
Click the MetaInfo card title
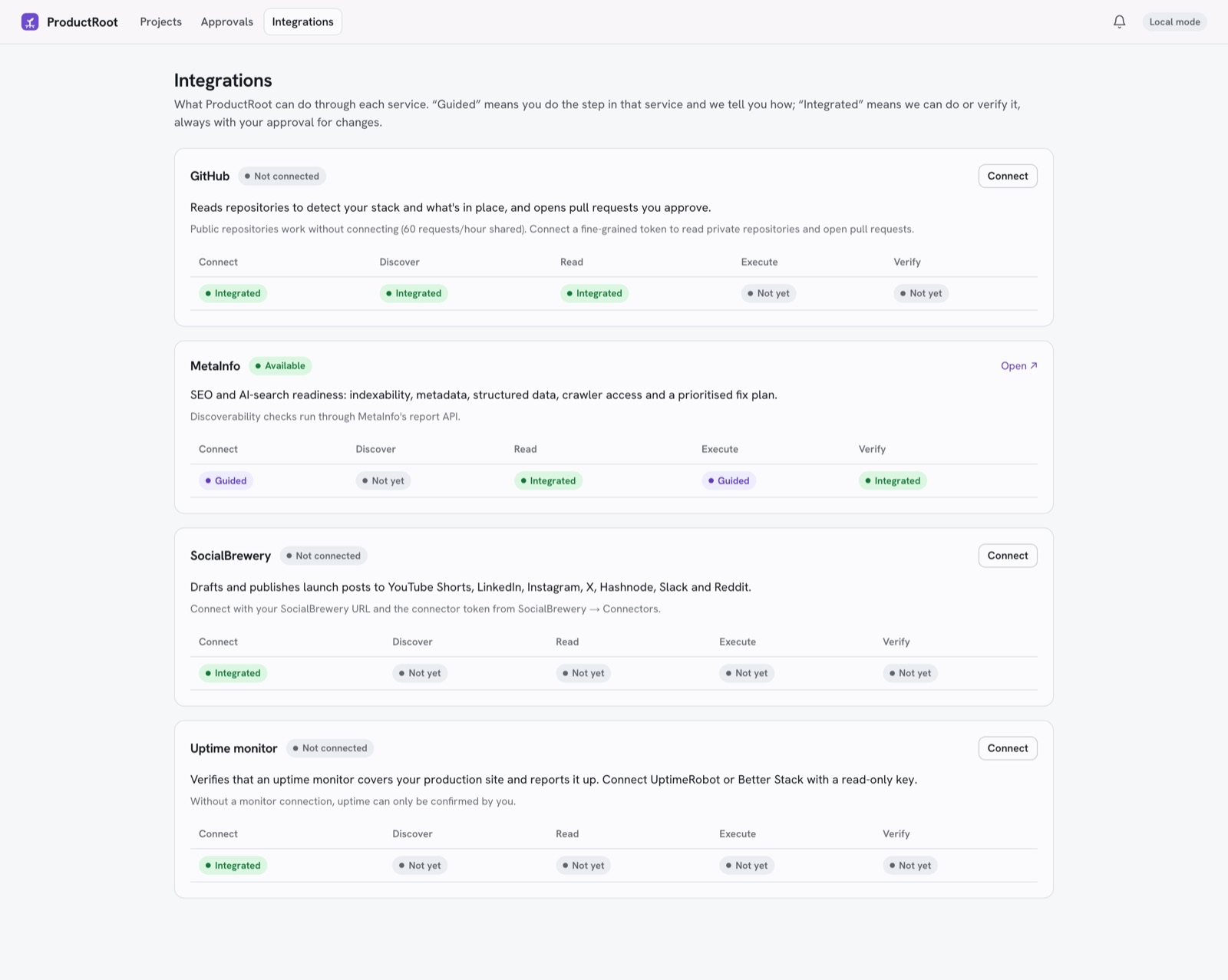pos(215,366)
